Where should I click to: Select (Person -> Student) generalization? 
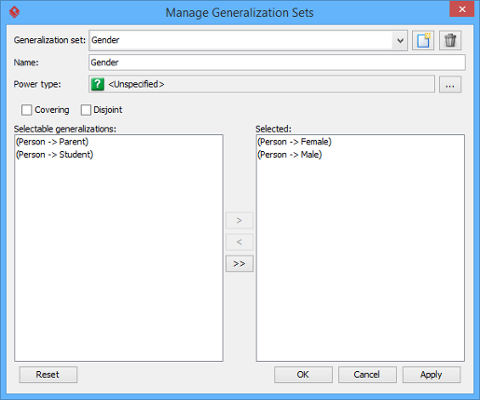point(55,155)
